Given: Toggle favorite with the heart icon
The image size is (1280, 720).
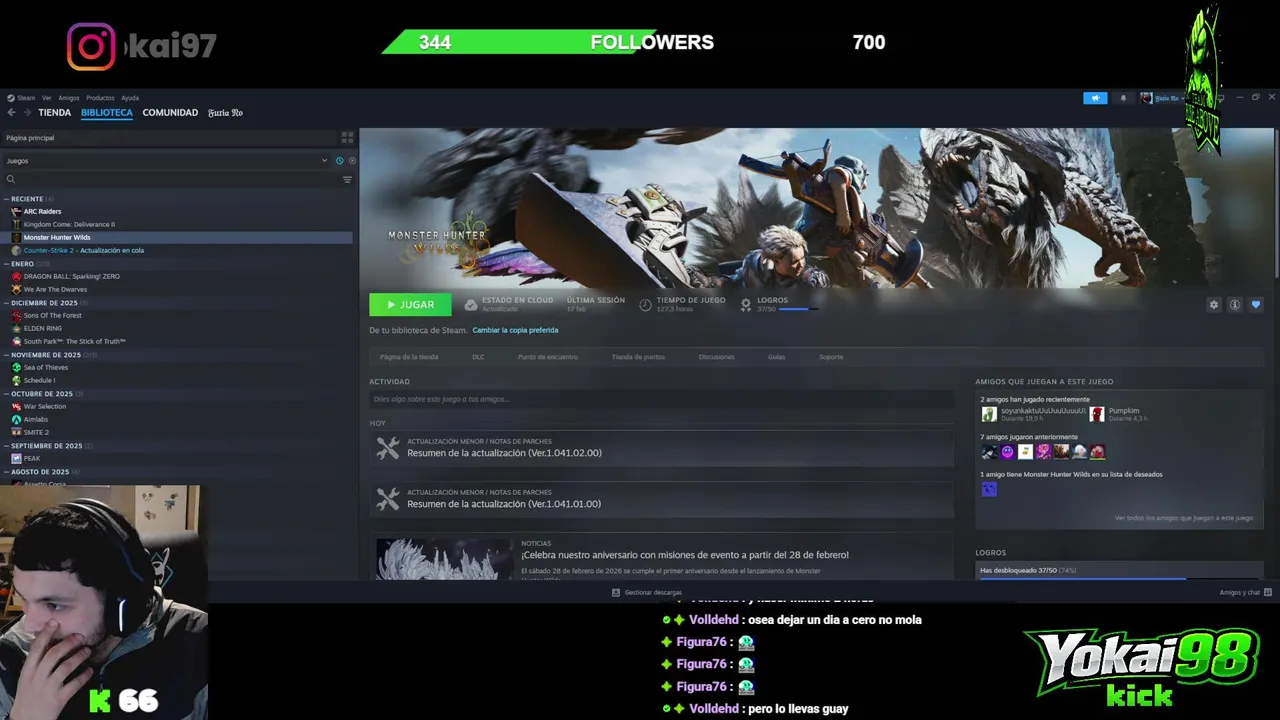Looking at the screenshot, I should point(1256,305).
